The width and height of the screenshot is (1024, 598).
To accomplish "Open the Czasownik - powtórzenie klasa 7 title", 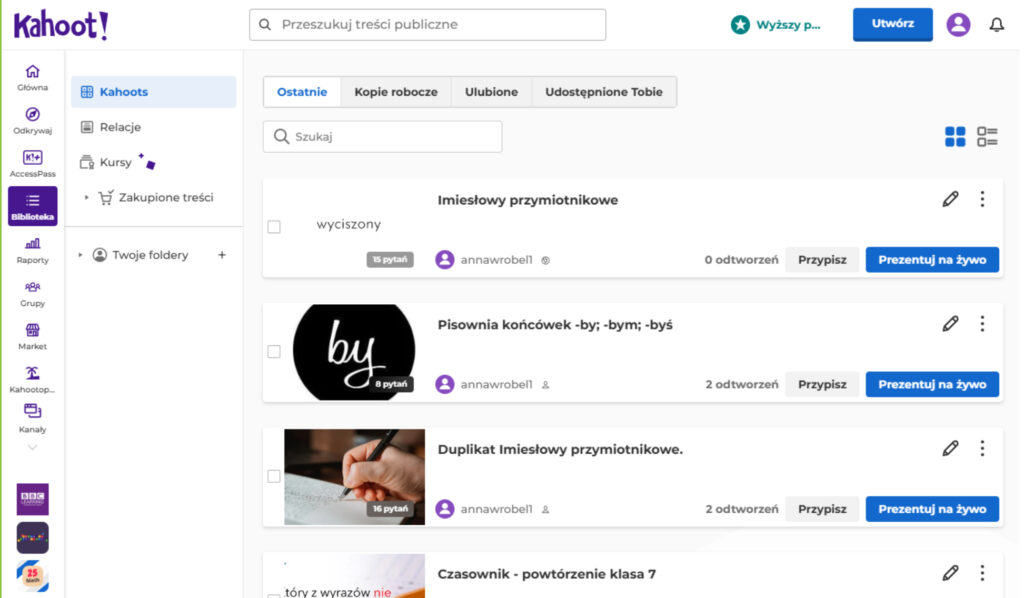I will (546, 574).
